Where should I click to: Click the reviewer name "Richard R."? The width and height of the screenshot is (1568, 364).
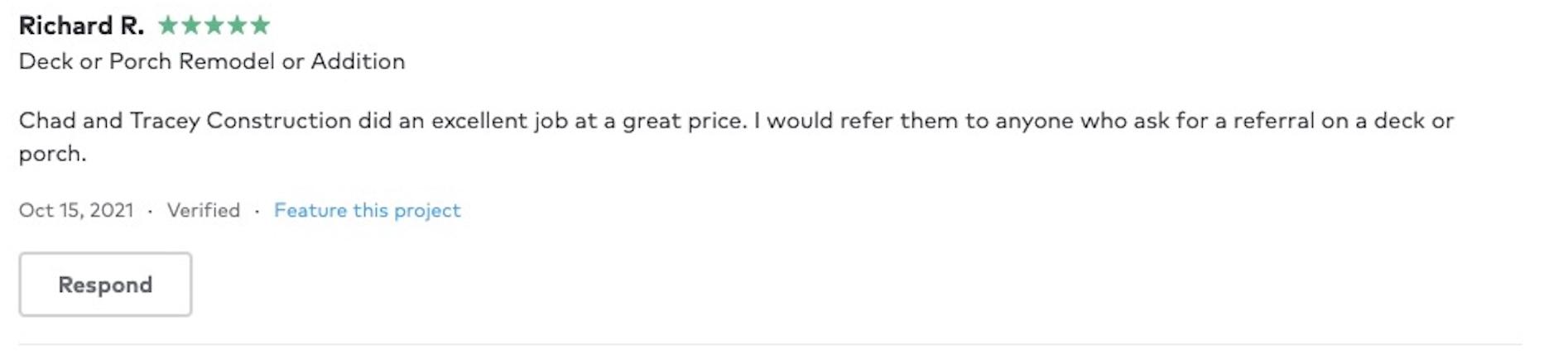[x=81, y=26]
